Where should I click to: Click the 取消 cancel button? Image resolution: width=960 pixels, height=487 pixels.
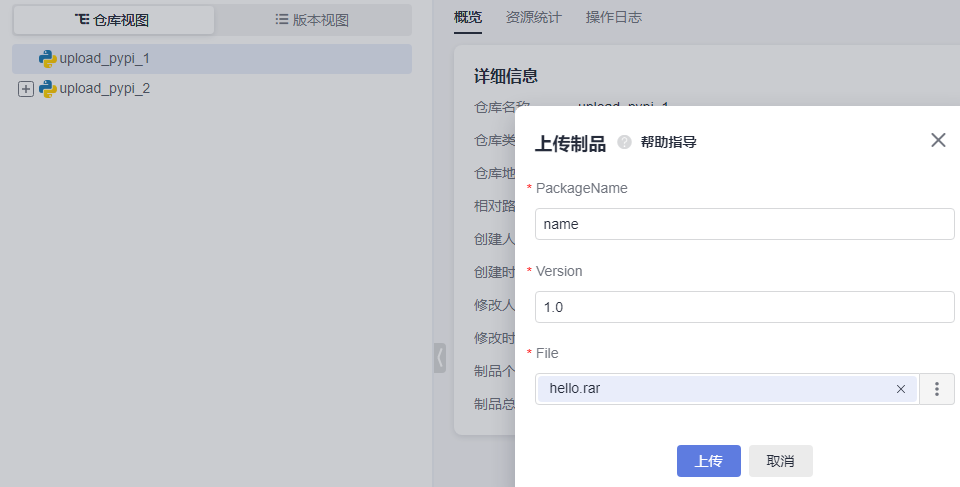click(x=780, y=461)
